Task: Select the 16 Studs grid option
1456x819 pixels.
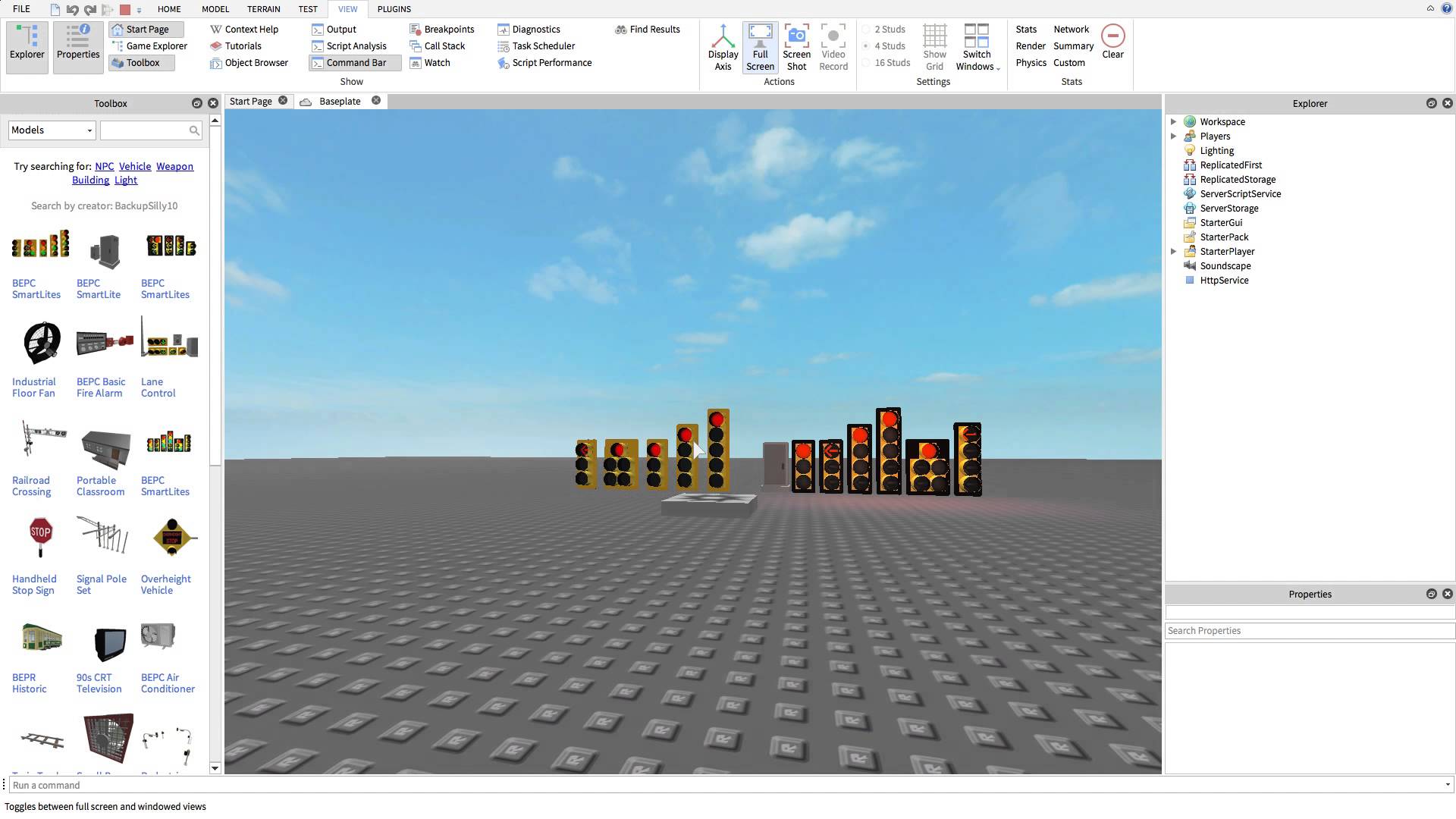Action: click(886, 63)
